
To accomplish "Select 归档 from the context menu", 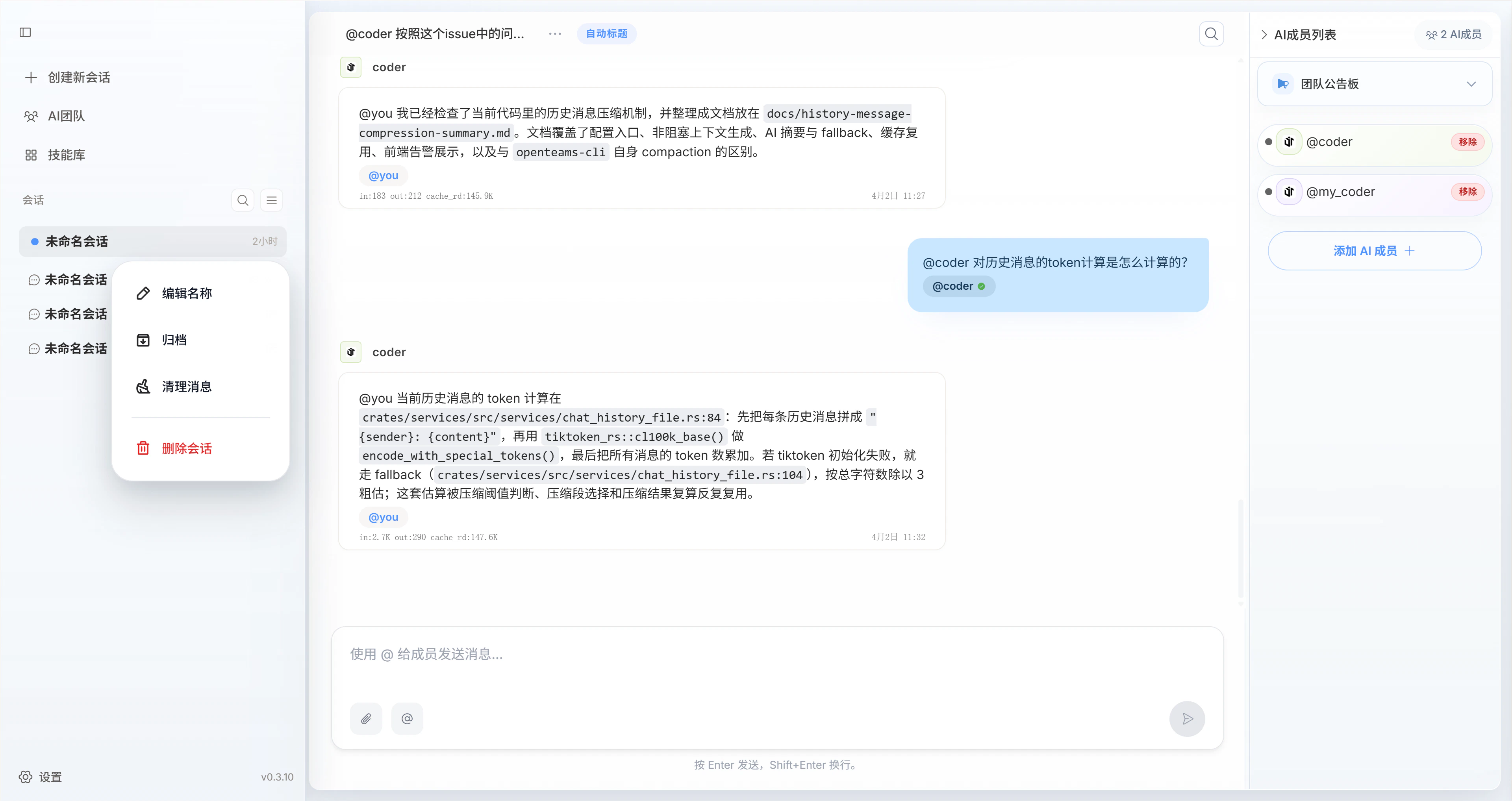I will point(173,339).
